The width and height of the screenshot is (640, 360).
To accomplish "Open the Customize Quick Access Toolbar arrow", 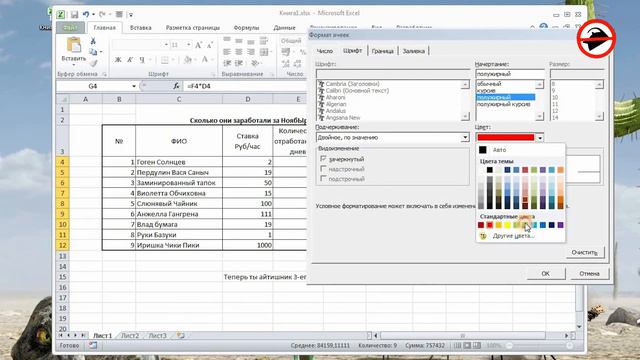I will [131, 15].
